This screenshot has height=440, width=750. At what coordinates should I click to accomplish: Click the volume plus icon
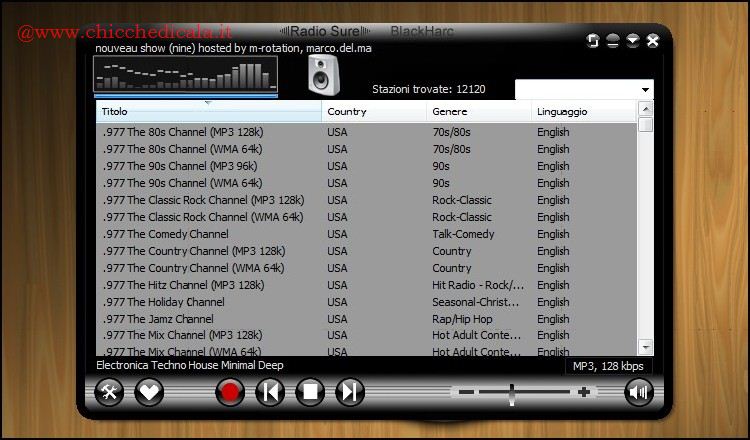pos(584,392)
